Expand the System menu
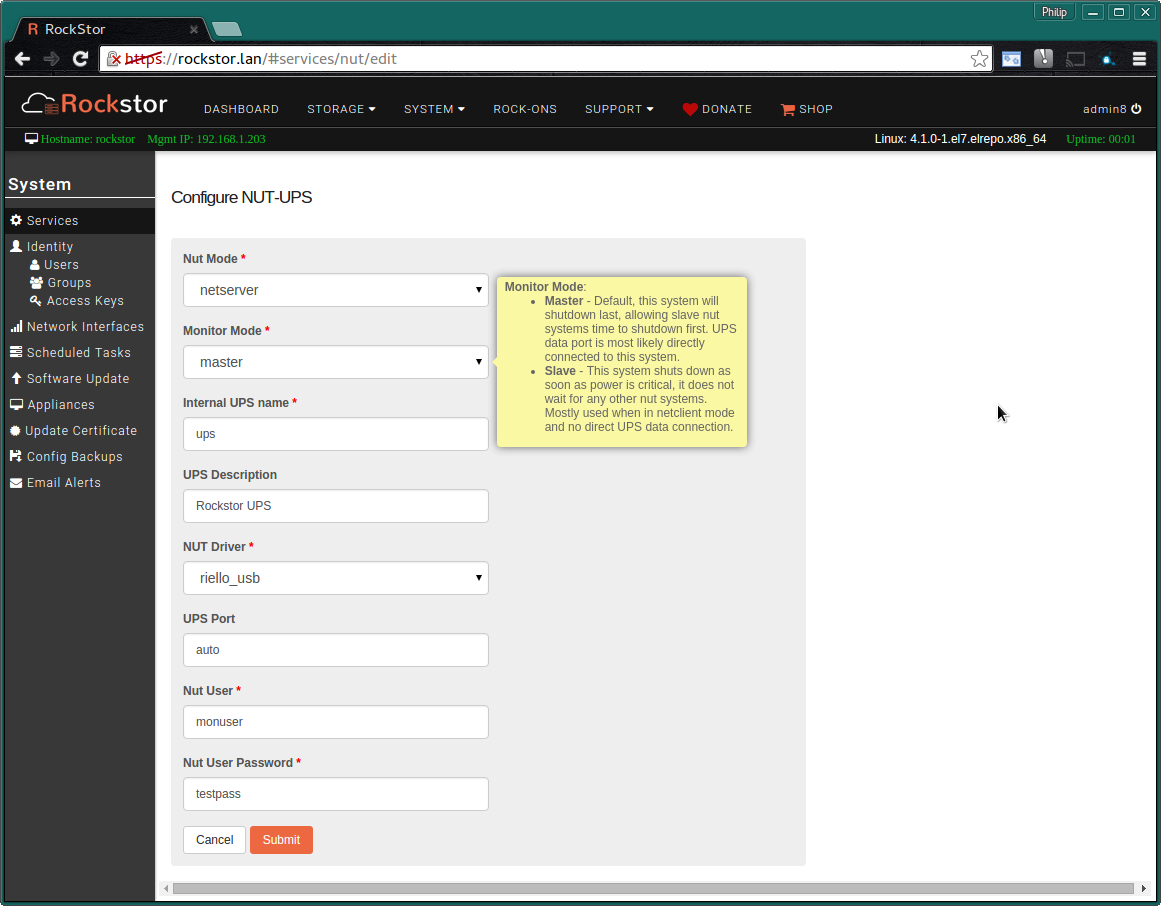The width and height of the screenshot is (1161, 906). [x=434, y=109]
